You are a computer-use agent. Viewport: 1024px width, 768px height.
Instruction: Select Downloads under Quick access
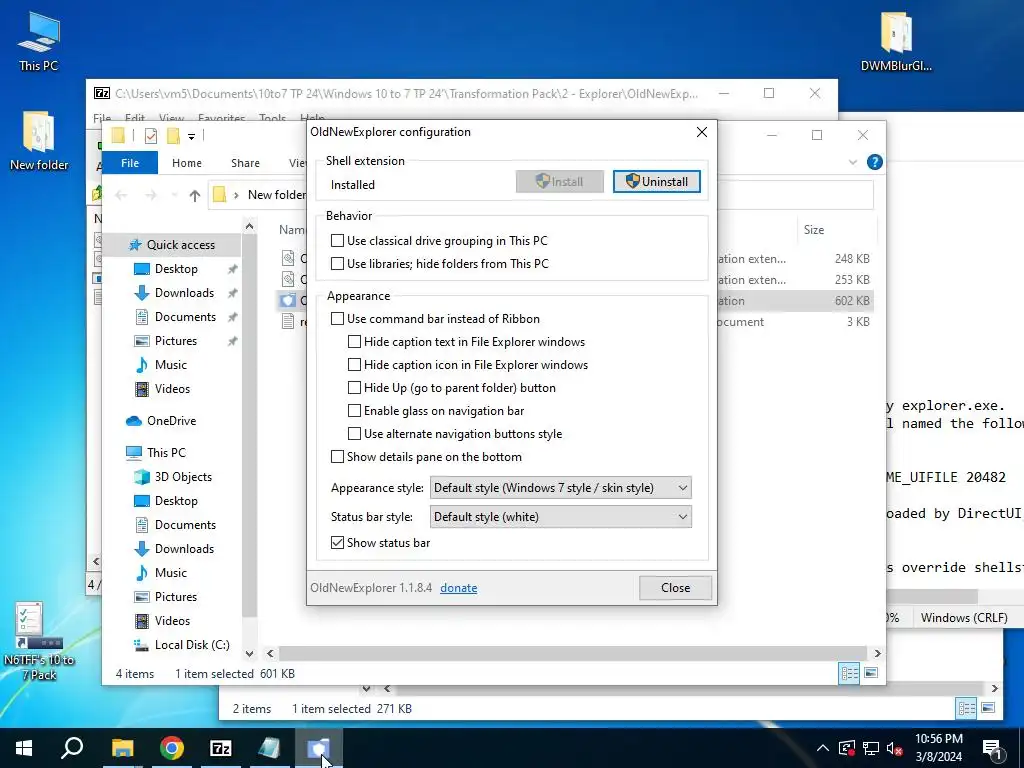tap(184, 293)
